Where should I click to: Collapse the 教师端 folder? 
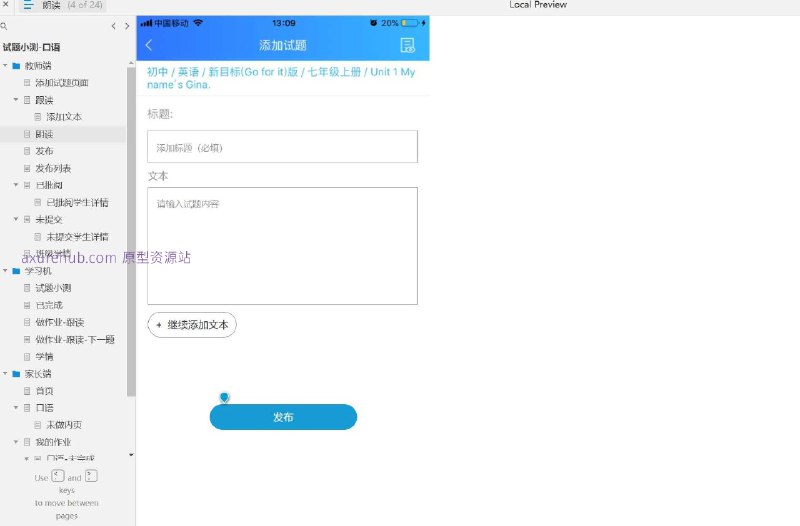pyautogui.click(x=5, y=65)
